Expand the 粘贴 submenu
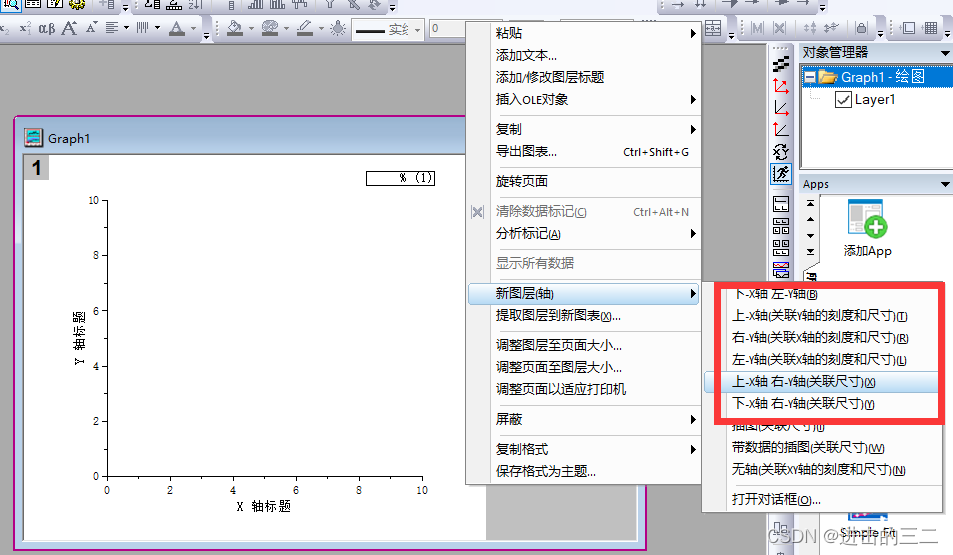Viewport: 953px width, 555px height. [583, 33]
